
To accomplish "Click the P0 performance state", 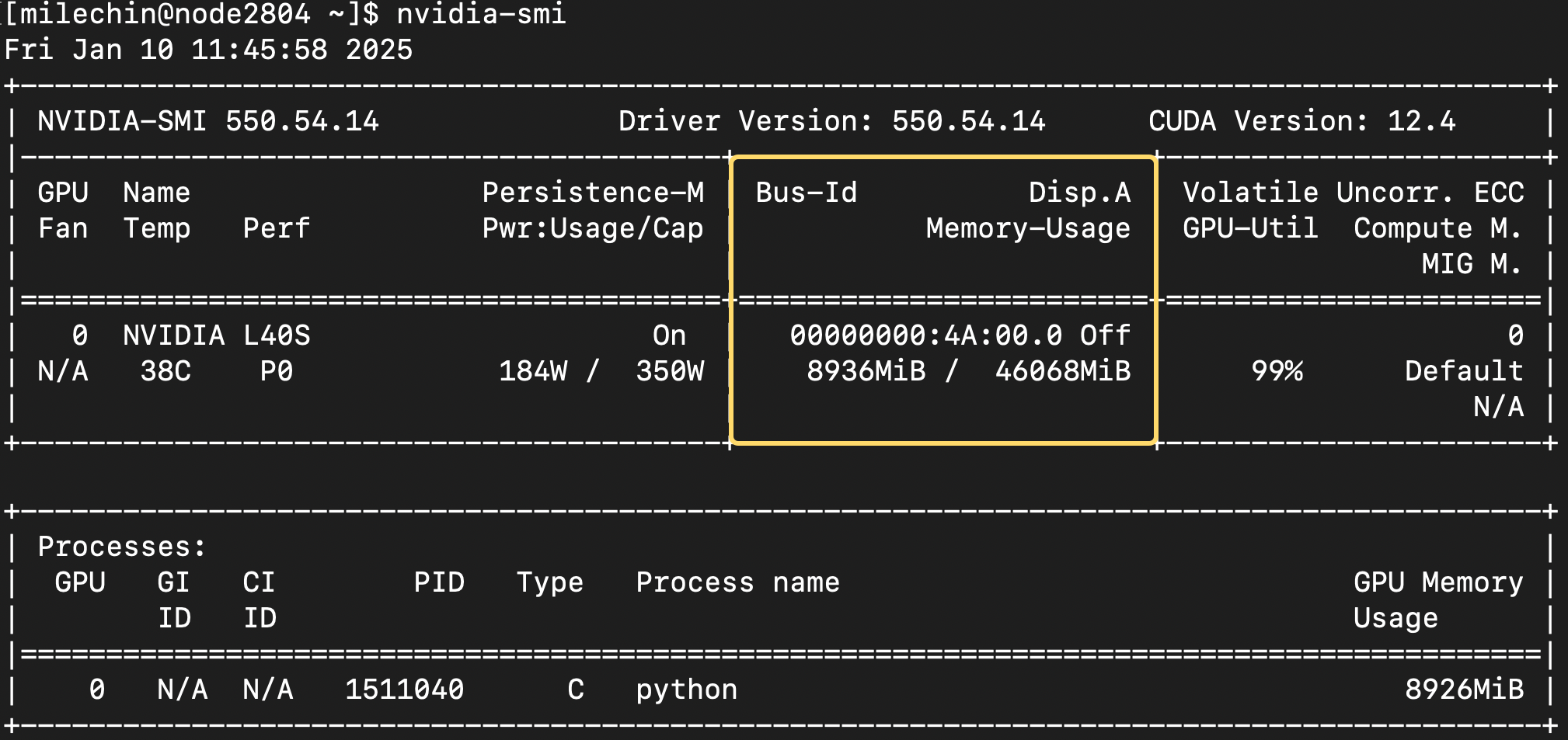I will click(276, 371).
